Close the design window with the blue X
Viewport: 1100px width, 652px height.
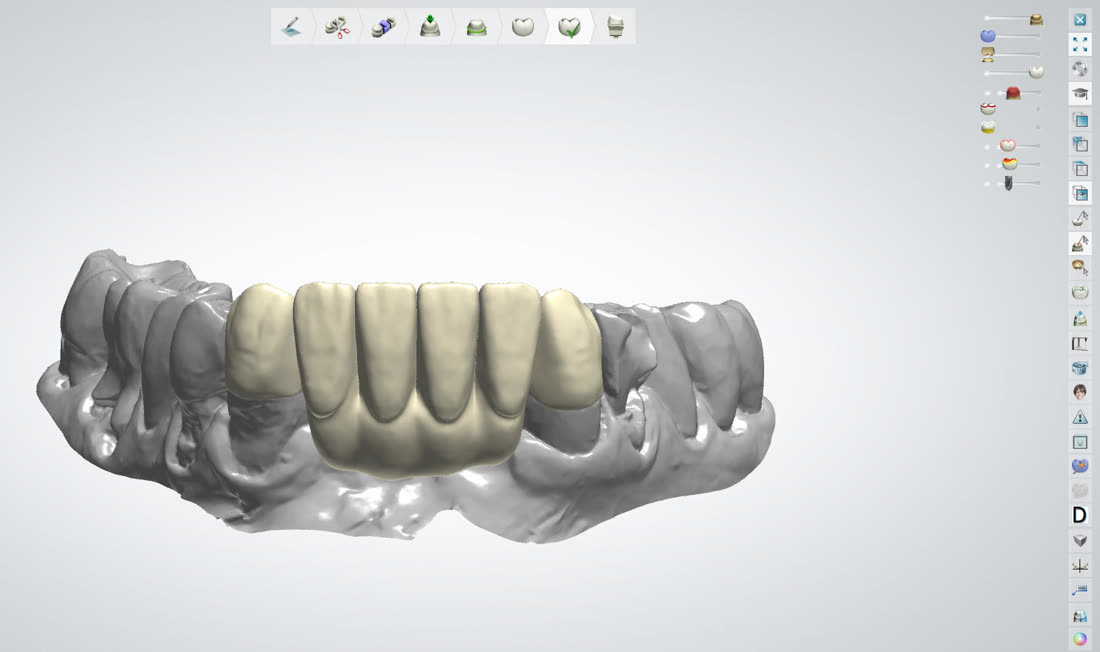1080,20
